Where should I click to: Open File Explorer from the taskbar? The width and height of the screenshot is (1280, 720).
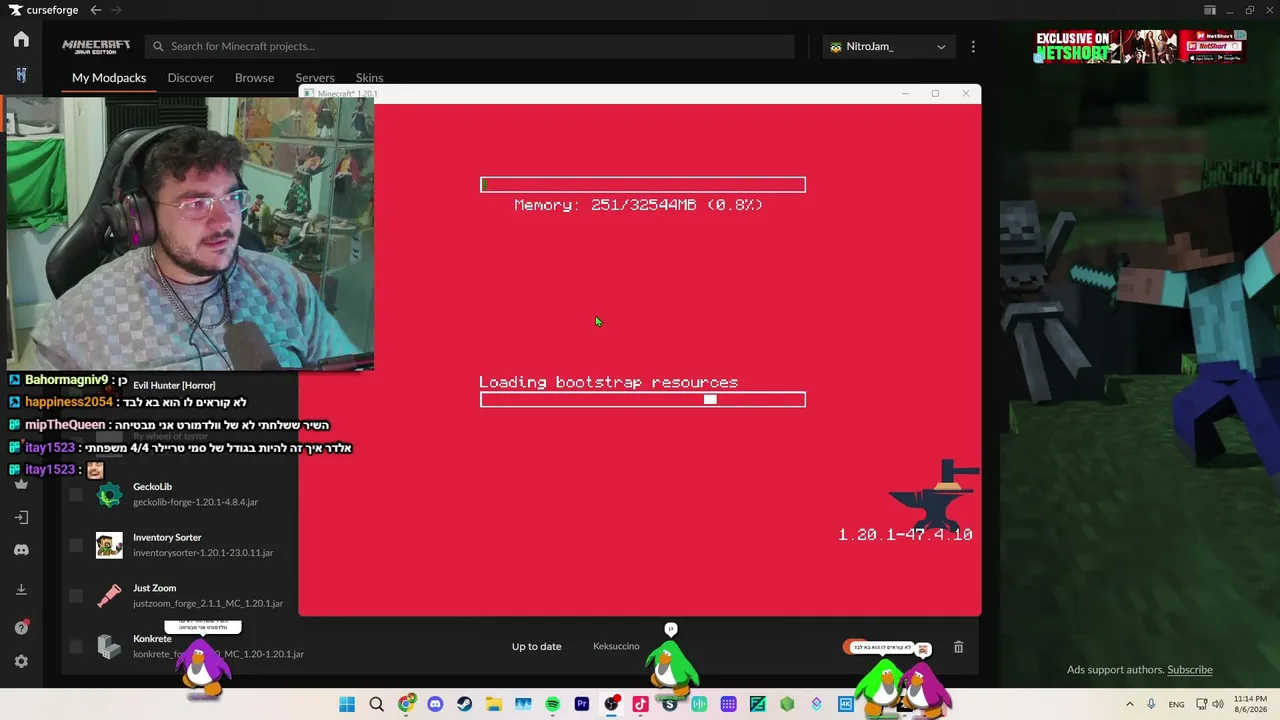[494, 704]
